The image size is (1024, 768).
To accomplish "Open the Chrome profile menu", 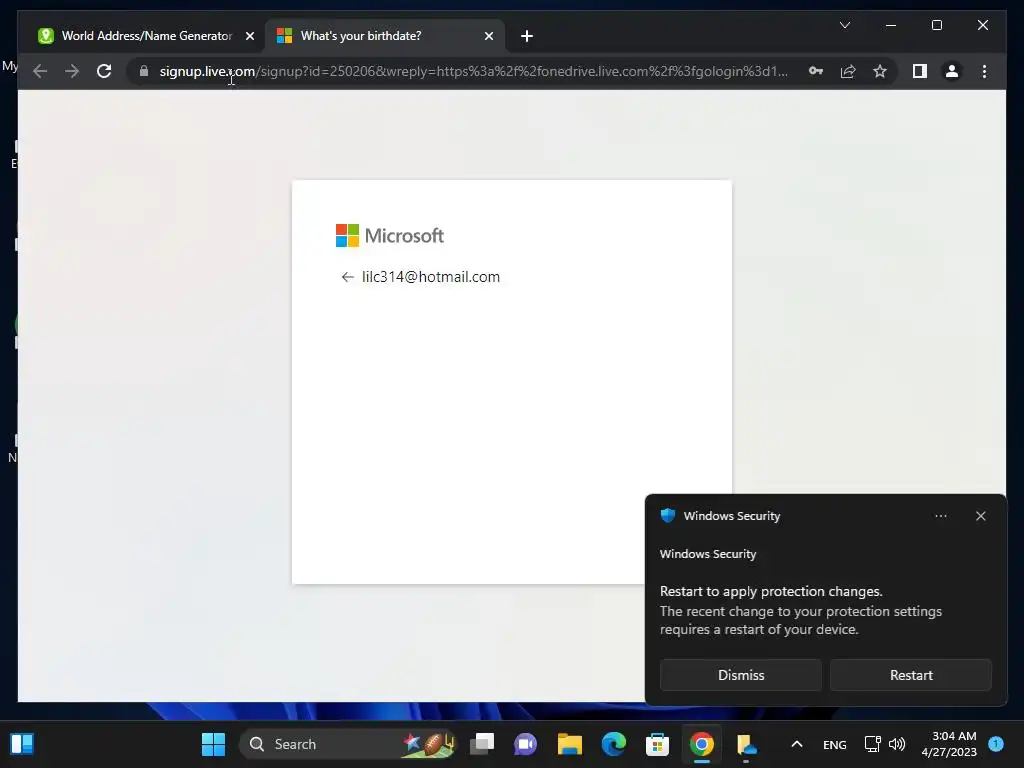I will coord(952,71).
